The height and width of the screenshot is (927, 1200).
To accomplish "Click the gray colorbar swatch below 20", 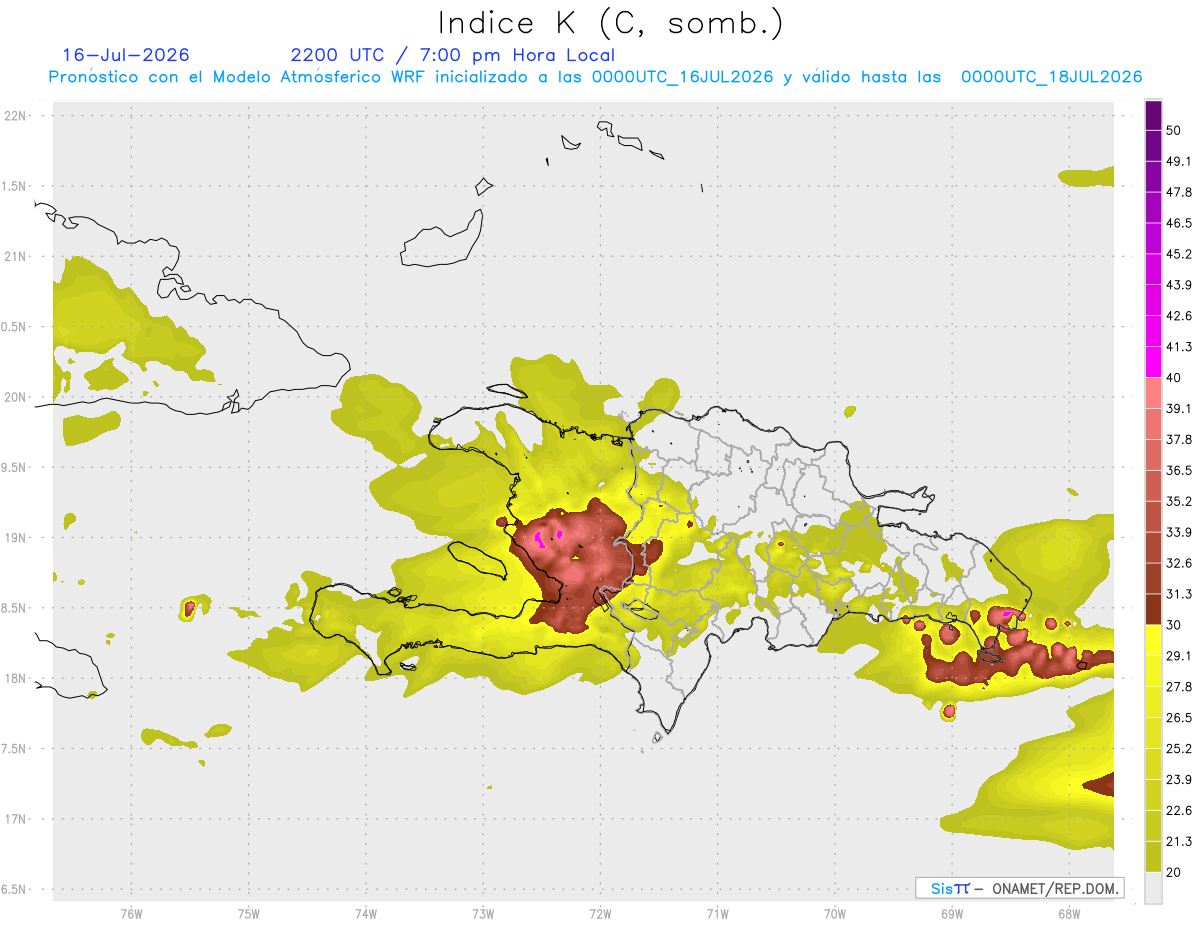I will [x=1153, y=888].
